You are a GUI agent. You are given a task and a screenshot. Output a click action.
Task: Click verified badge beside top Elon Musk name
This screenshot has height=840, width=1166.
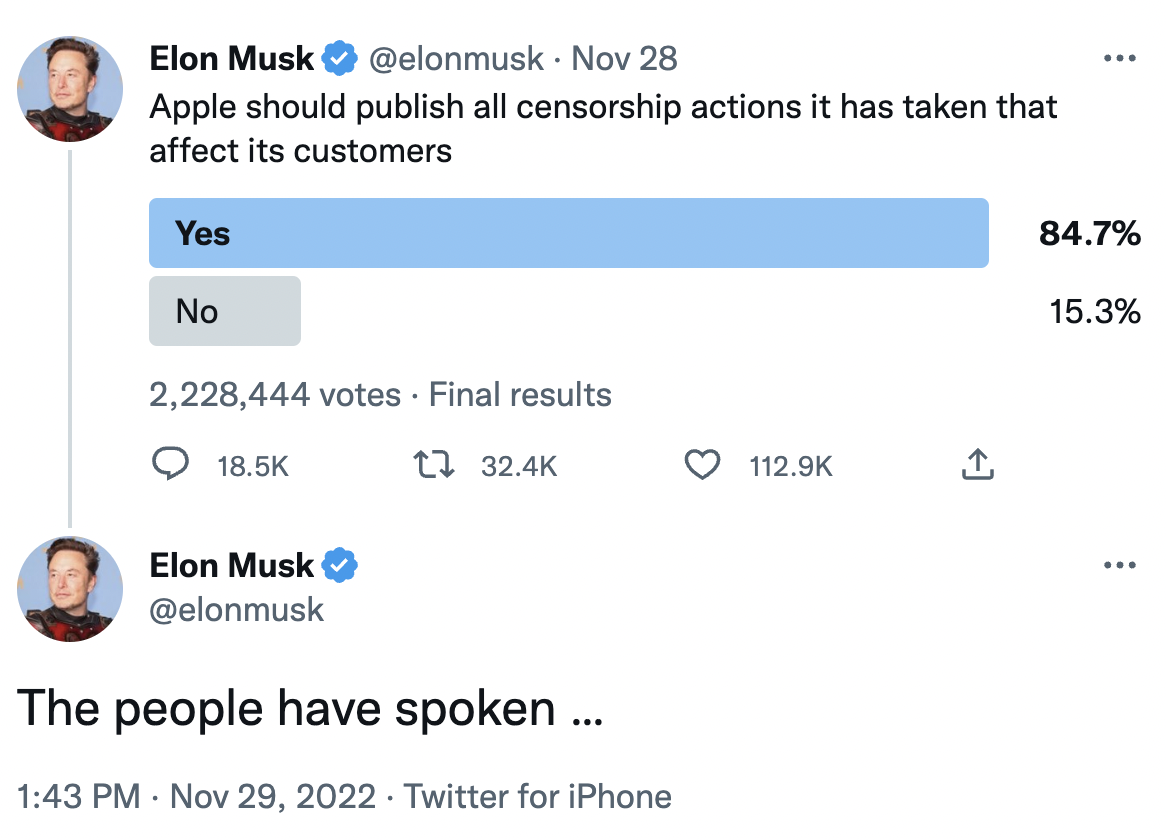click(340, 59)
